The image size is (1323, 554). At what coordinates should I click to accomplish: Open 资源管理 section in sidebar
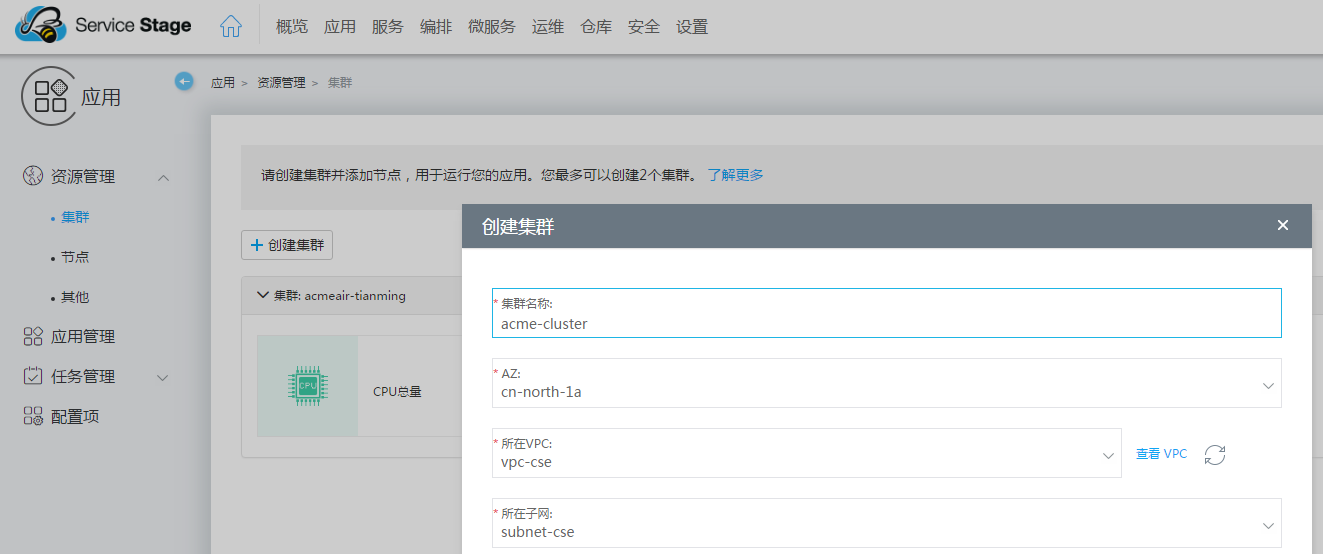83,177
